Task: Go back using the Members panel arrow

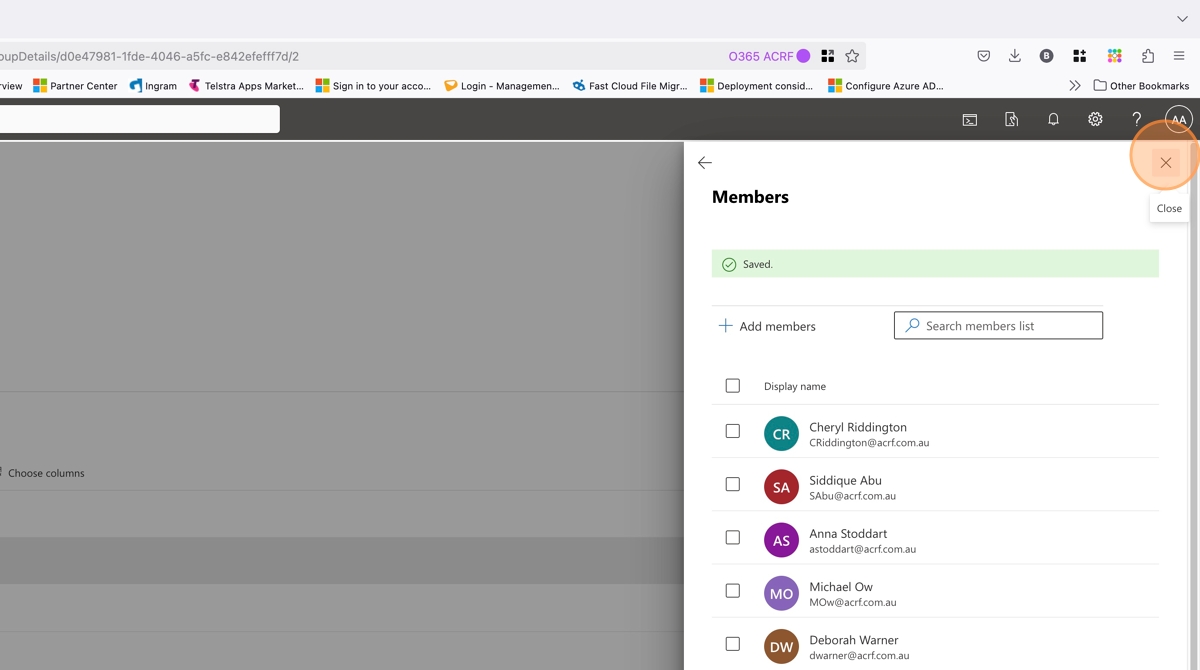Action: 705,163
